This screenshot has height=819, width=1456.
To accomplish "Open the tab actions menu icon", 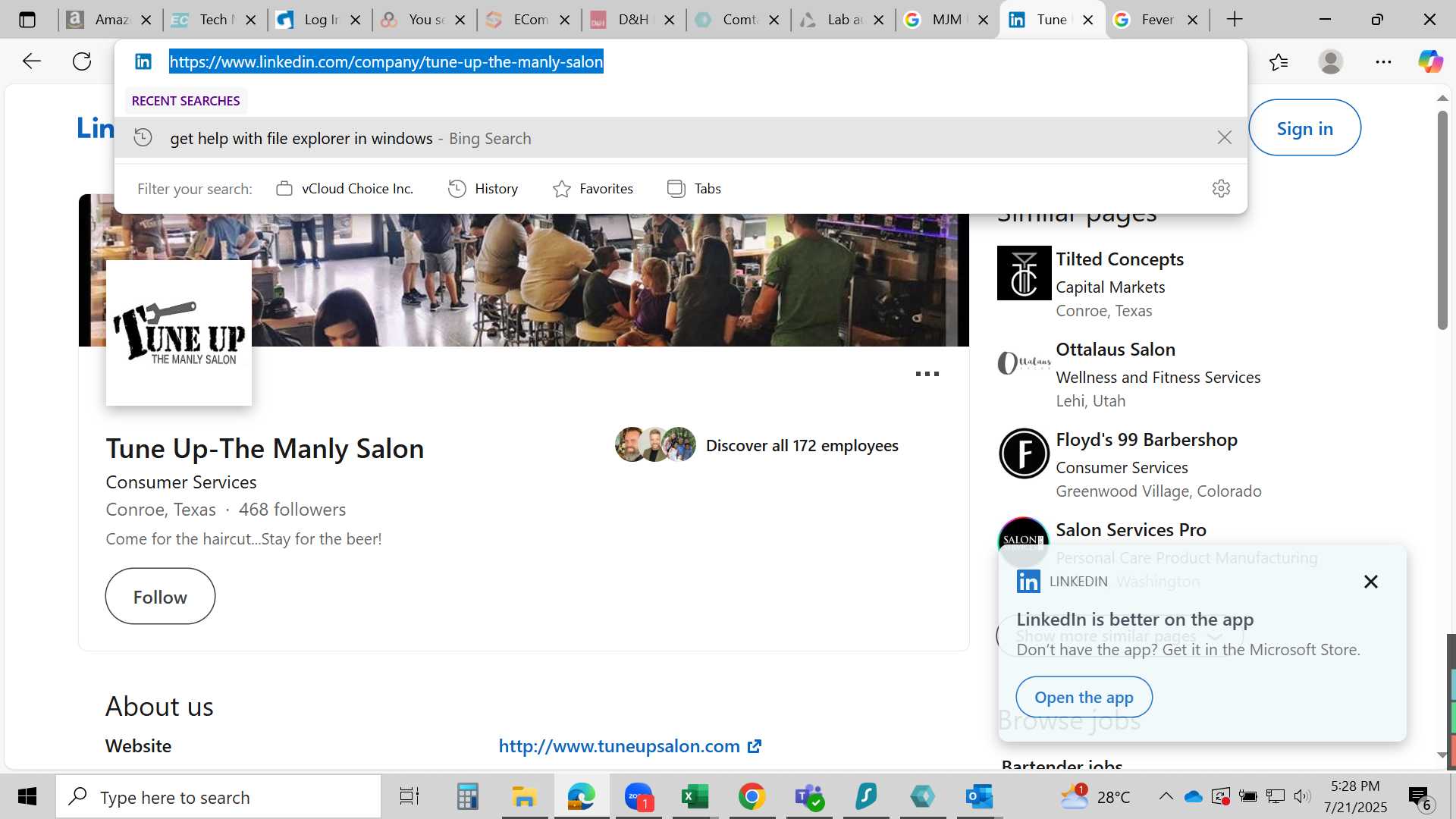I will point(27,20).
